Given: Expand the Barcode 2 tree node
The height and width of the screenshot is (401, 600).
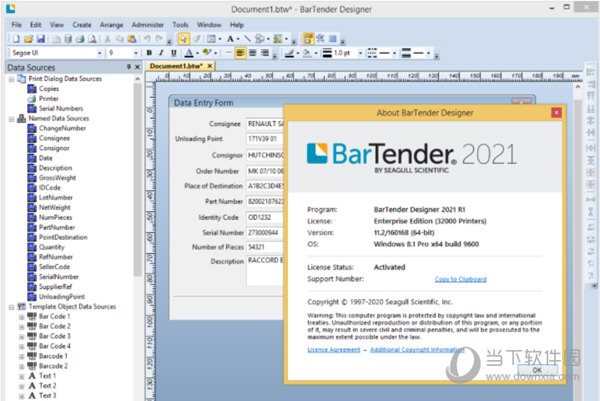Looking at the screenshot, I should point(21,366).
